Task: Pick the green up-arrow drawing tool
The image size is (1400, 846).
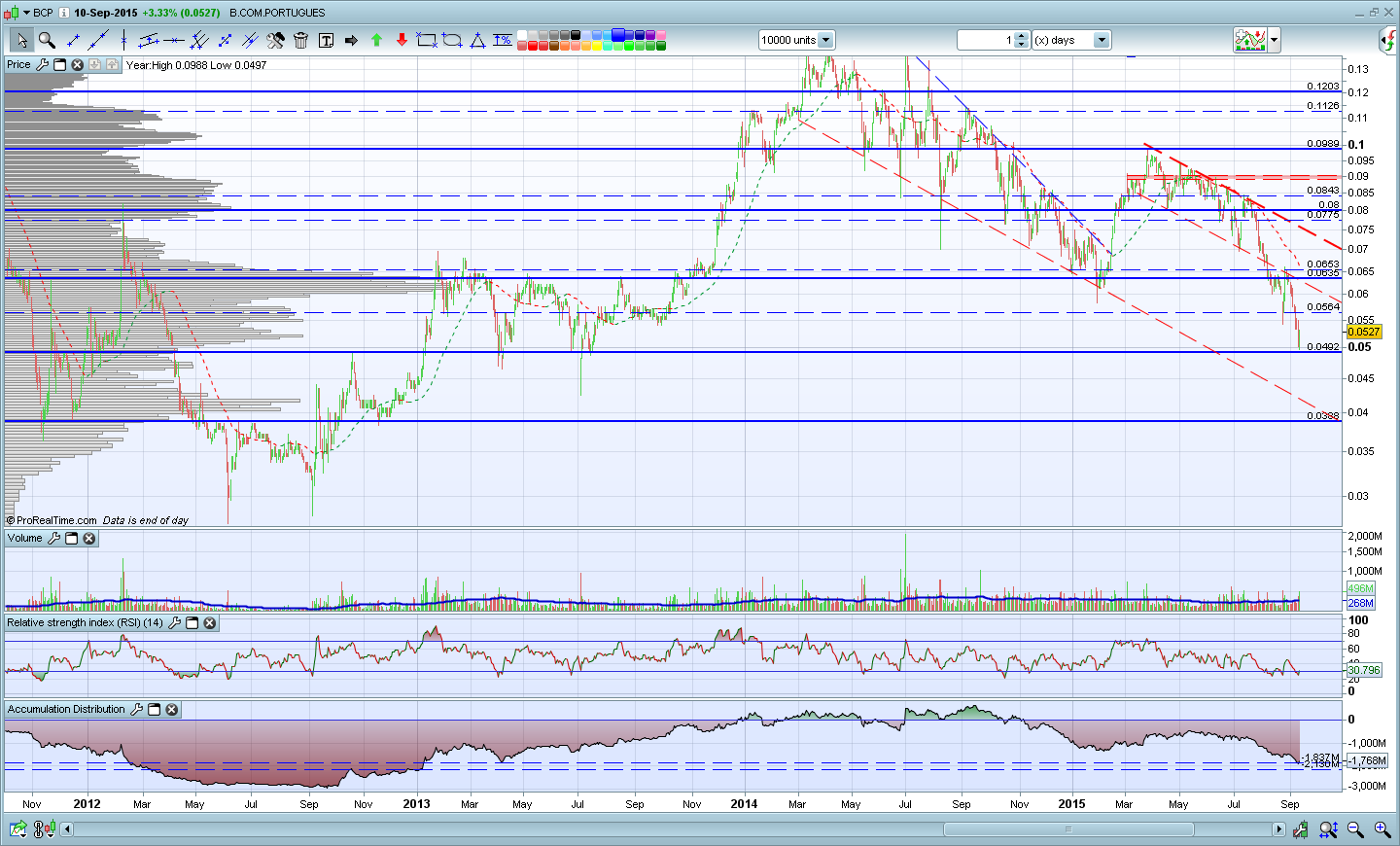Action: 376,40
